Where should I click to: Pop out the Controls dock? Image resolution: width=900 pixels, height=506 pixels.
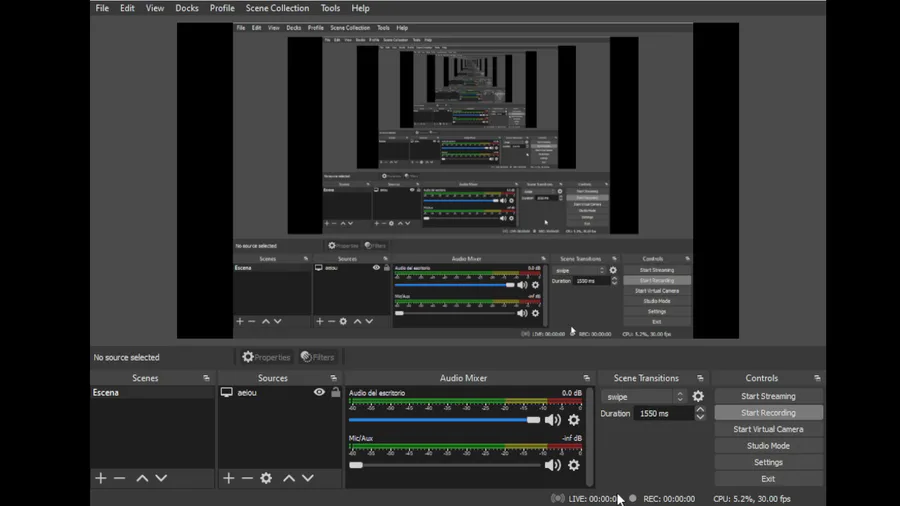click(817, 379)
